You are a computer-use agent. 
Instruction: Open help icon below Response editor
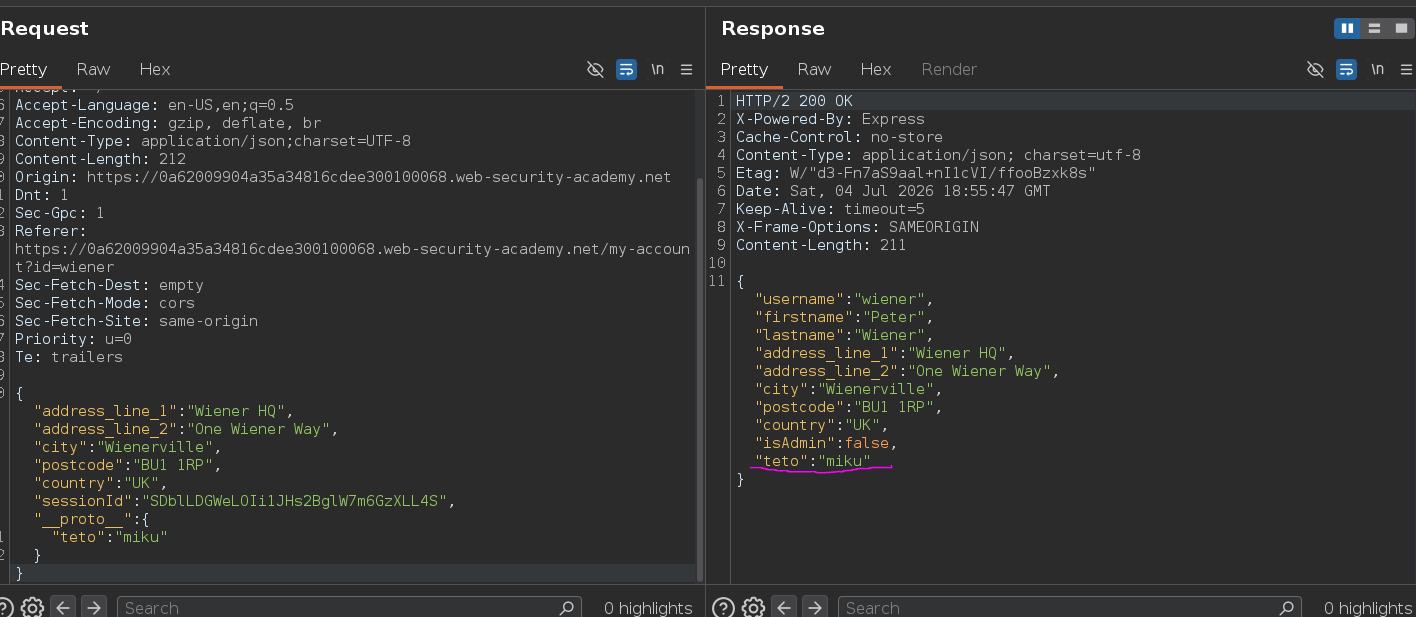pyautogui.click(x=723, y=607)
